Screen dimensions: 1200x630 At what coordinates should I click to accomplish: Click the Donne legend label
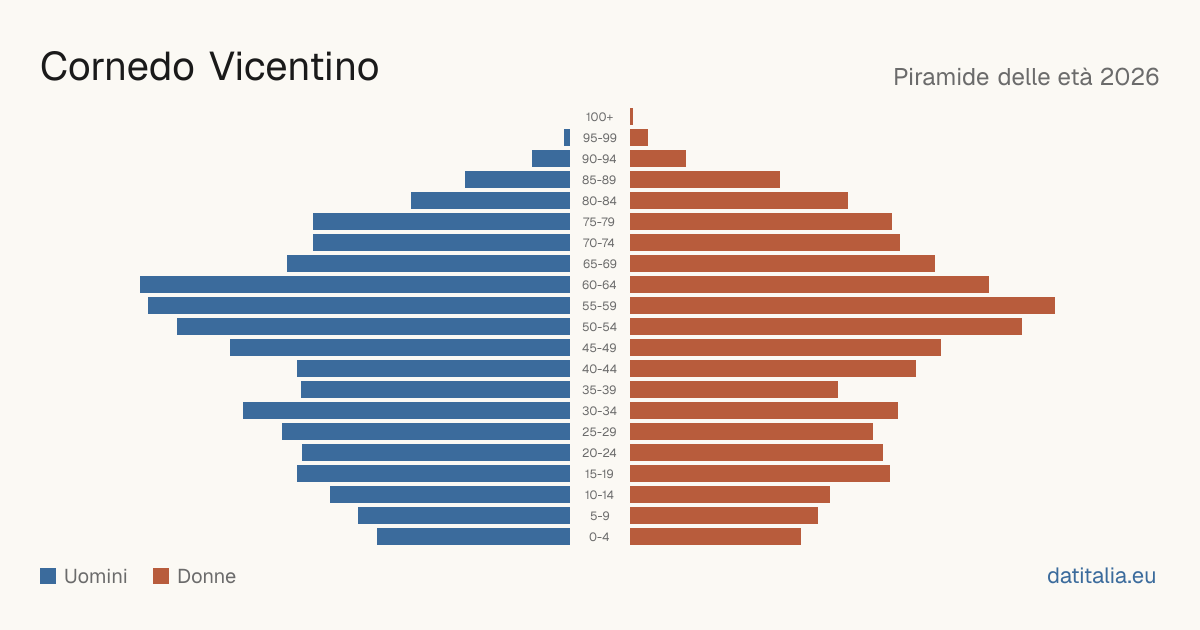coord(207,576)
